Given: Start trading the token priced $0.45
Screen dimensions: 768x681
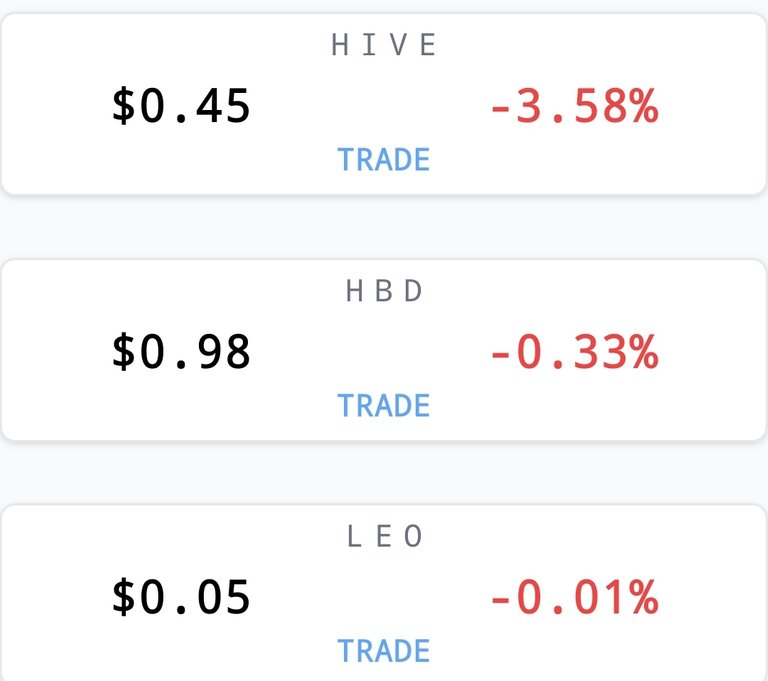Looking at the screenshot, I should (384, 160).
